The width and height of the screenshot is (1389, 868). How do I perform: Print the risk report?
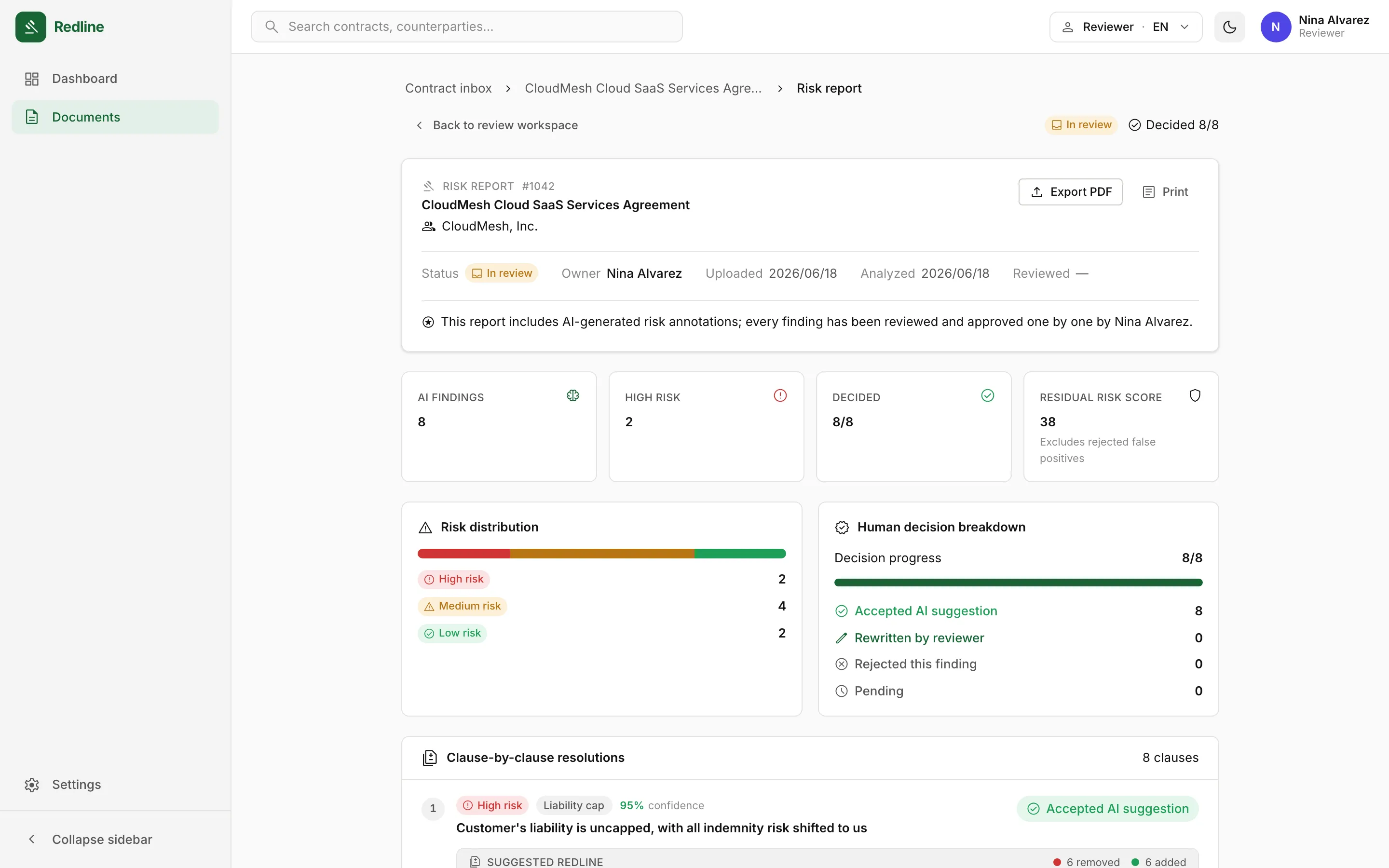(1166, 192)
